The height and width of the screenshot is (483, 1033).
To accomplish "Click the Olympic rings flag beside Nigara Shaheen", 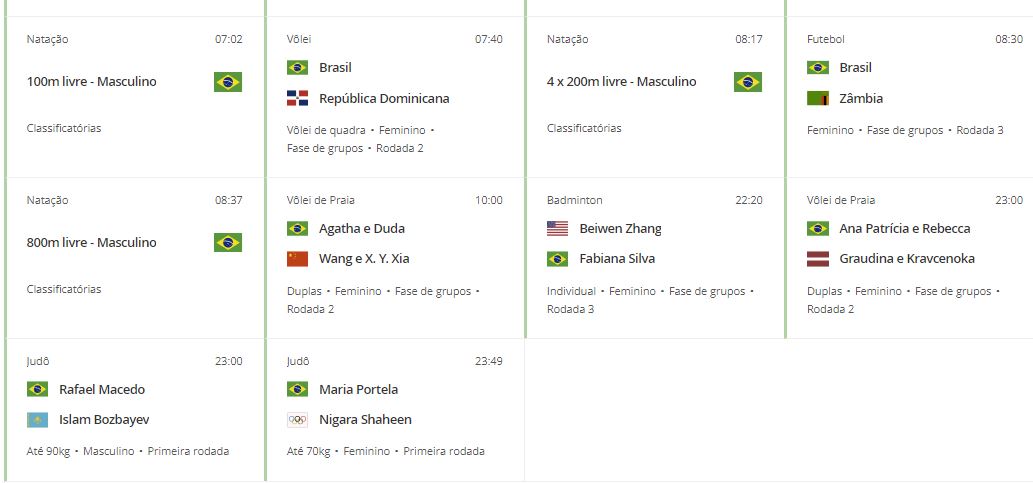I will [x=297, y=420].
